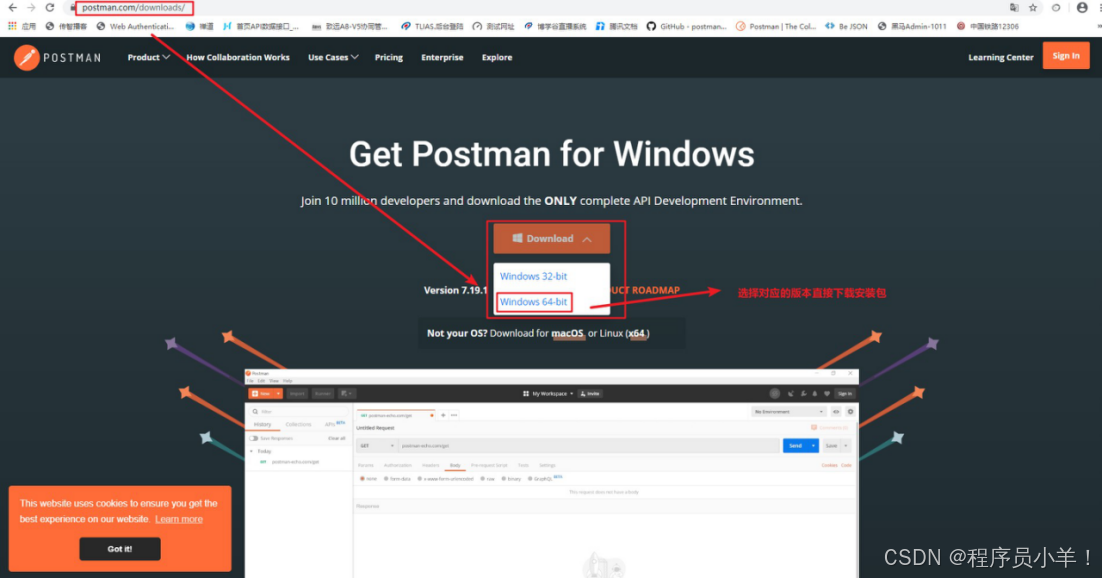The width and height of the screenshot is (1103, 578).
Task: Open the GET method dropdown in app preview
Action: [x=377, y=446]
